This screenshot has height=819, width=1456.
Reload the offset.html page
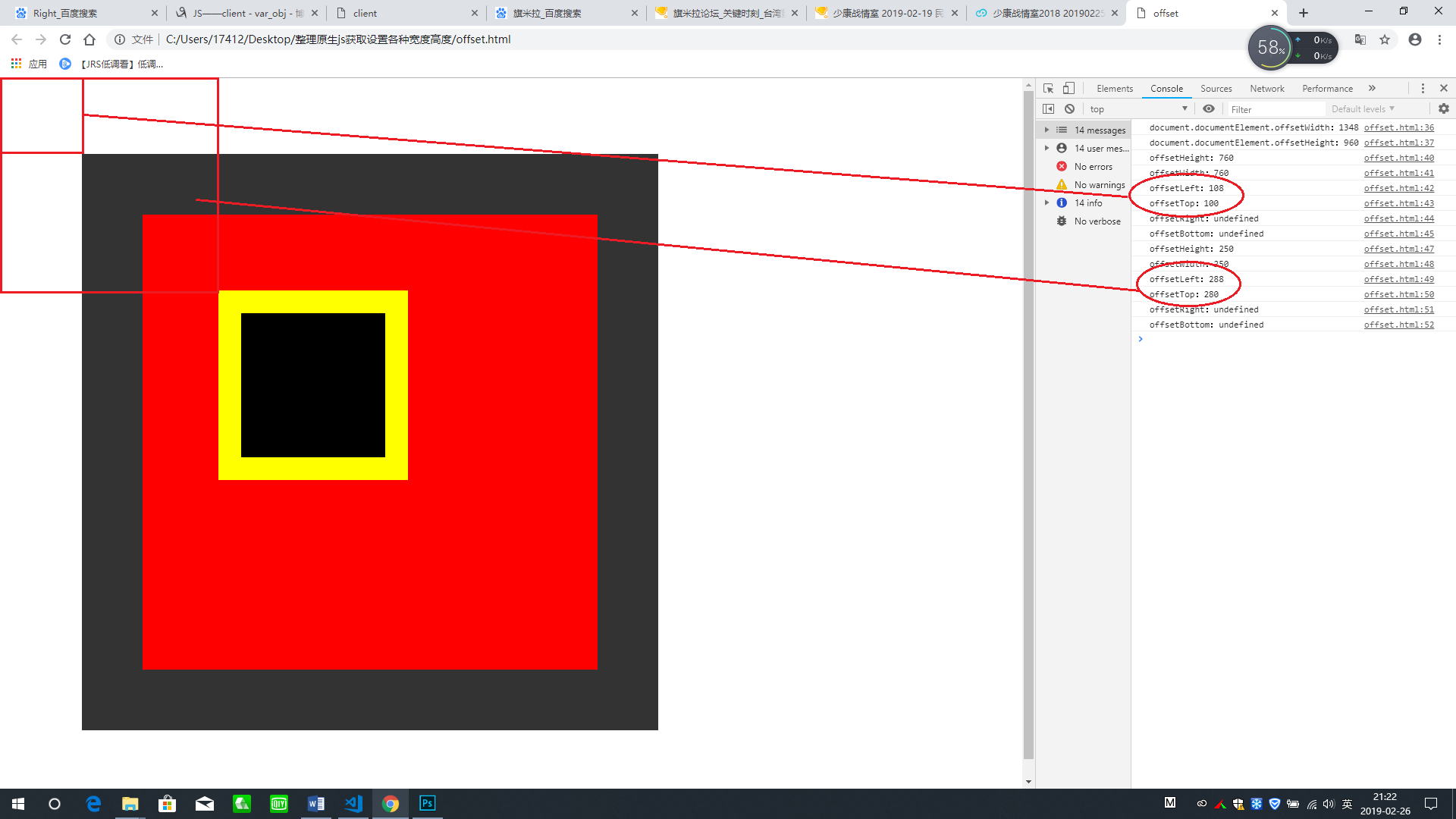pos(65,39)
